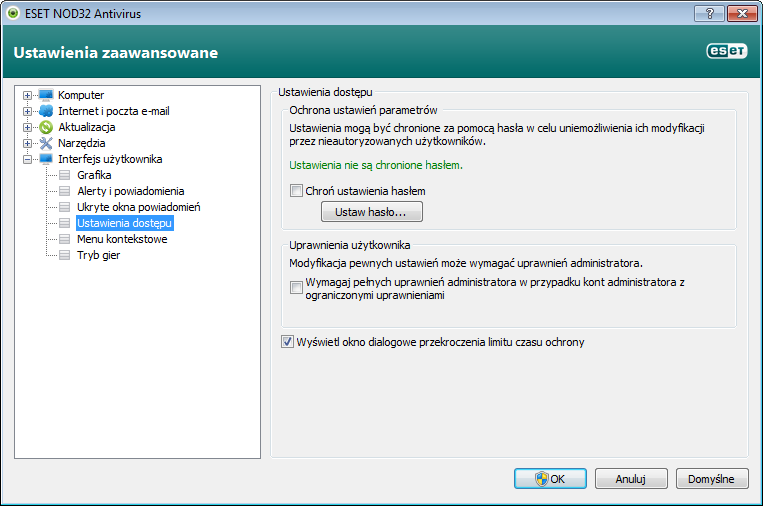The image size is (763, 506).
Task: Click the Komputer monitor icon
Action: (x=46, y=95)
